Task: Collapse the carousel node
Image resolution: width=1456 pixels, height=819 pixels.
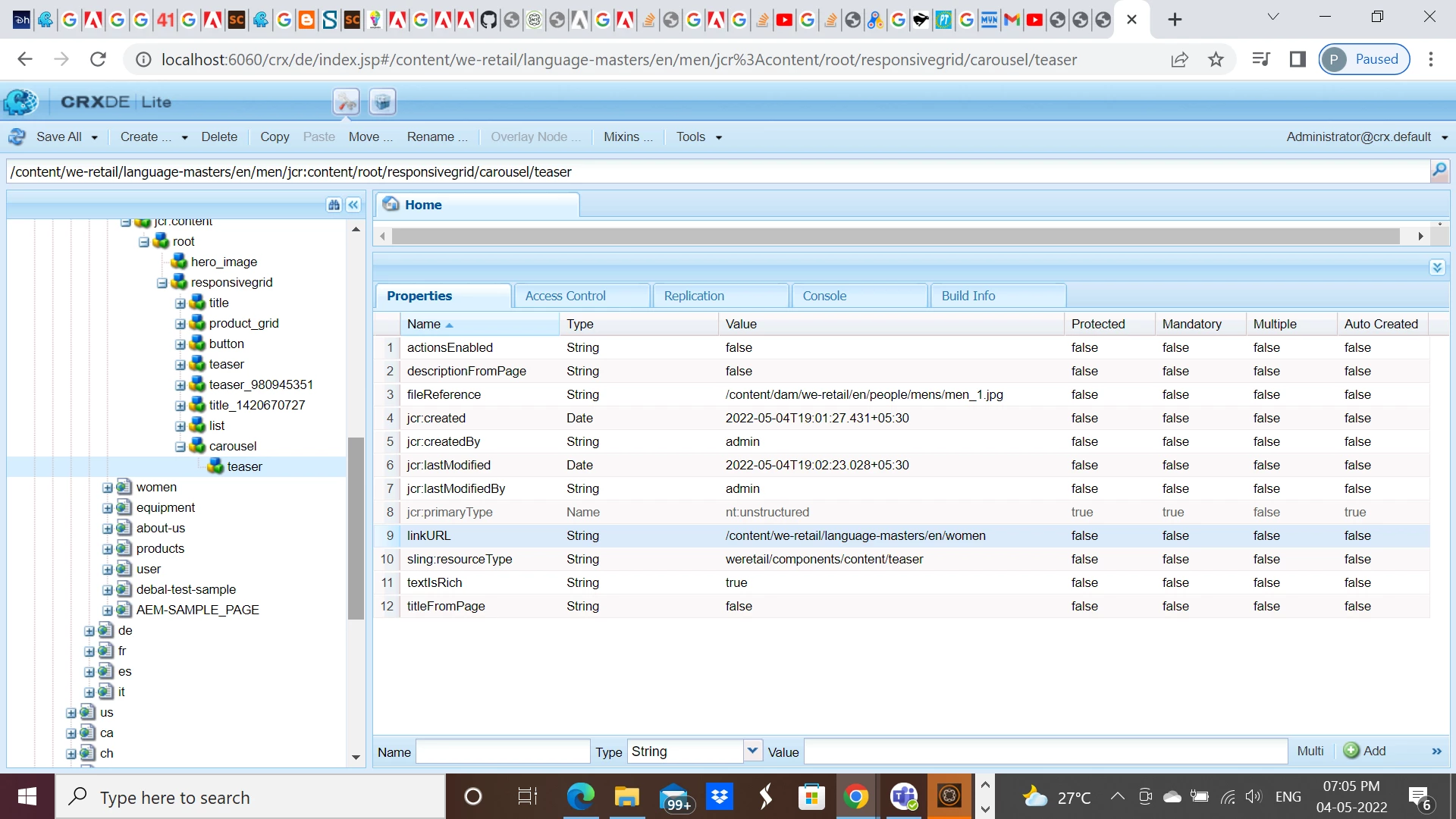Action: pos(180,447)
